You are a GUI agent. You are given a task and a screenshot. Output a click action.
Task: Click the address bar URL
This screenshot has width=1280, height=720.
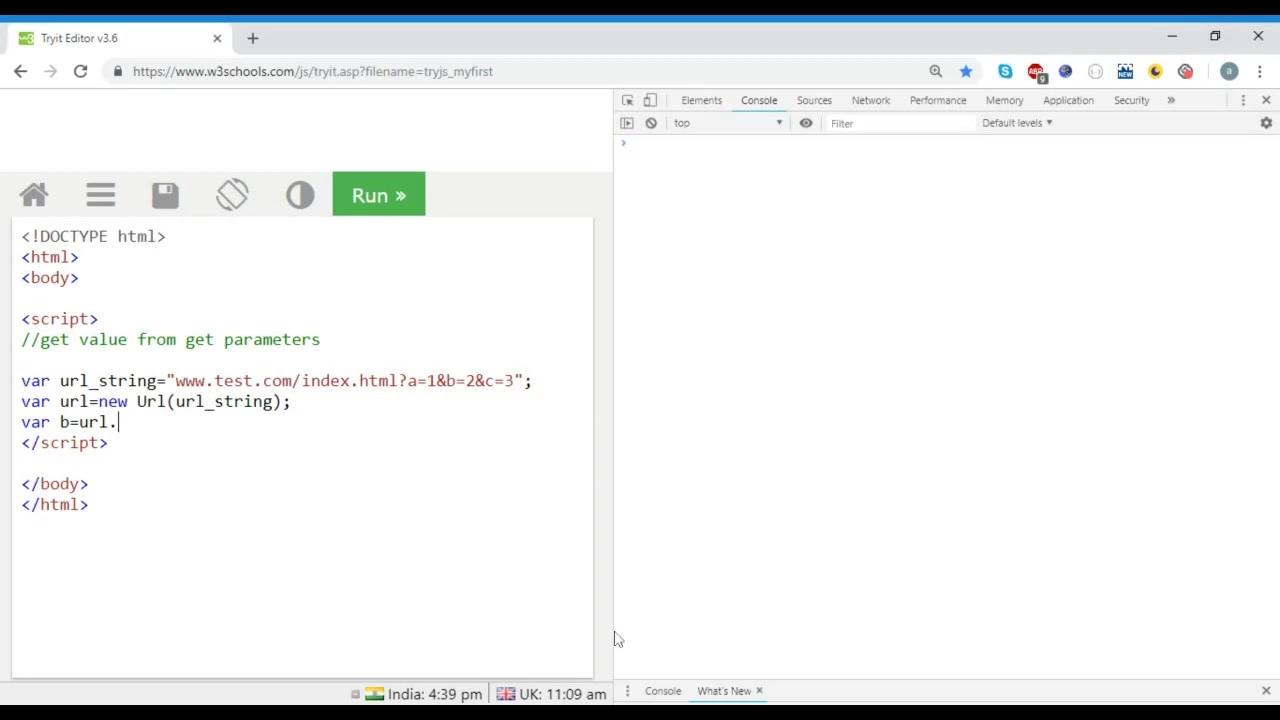[x=312, y=71]
